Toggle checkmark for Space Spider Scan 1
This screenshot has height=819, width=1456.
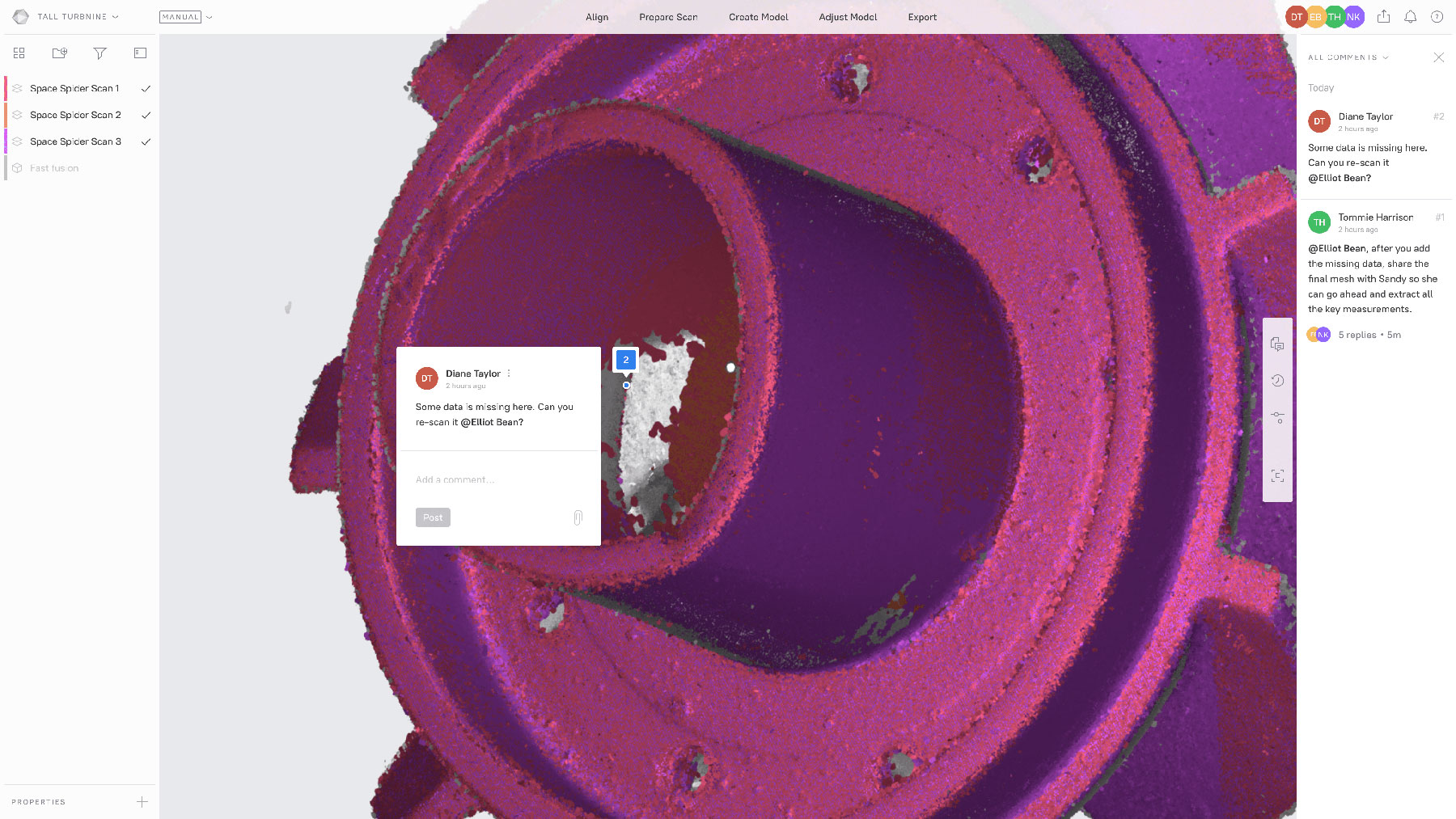tap(146, 88)
